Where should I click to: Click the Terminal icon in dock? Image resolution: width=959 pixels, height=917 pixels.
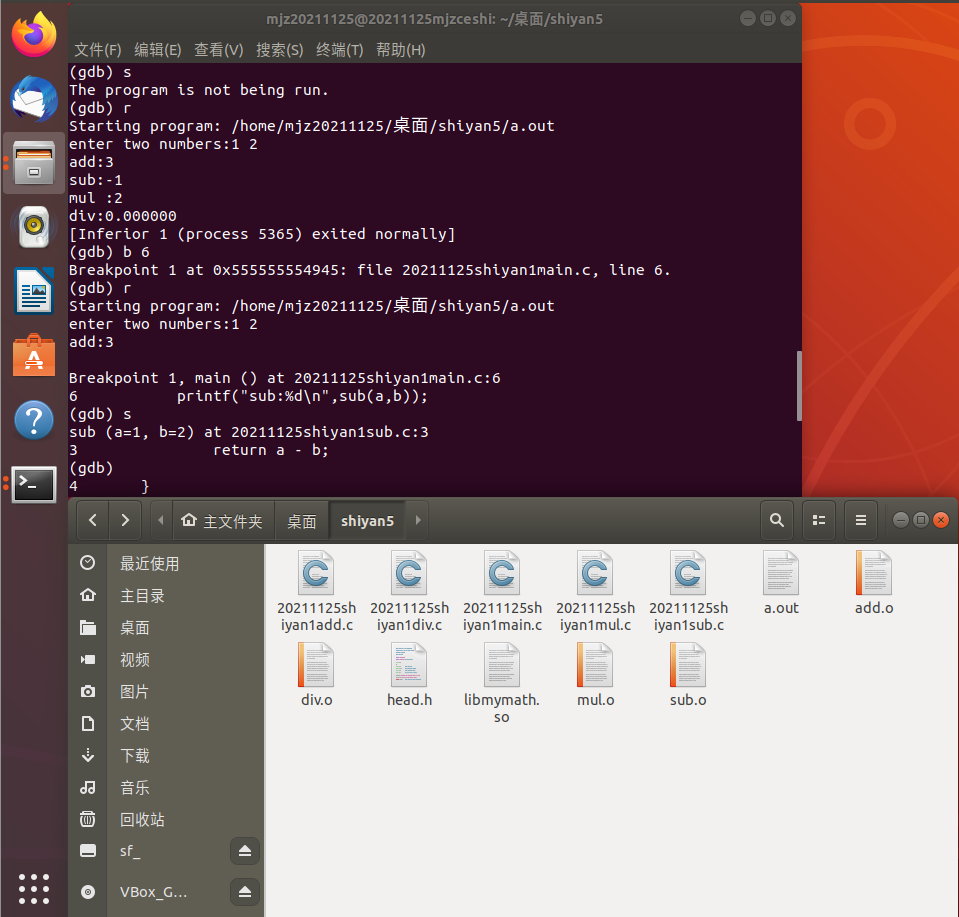click(x=34, y=484)
